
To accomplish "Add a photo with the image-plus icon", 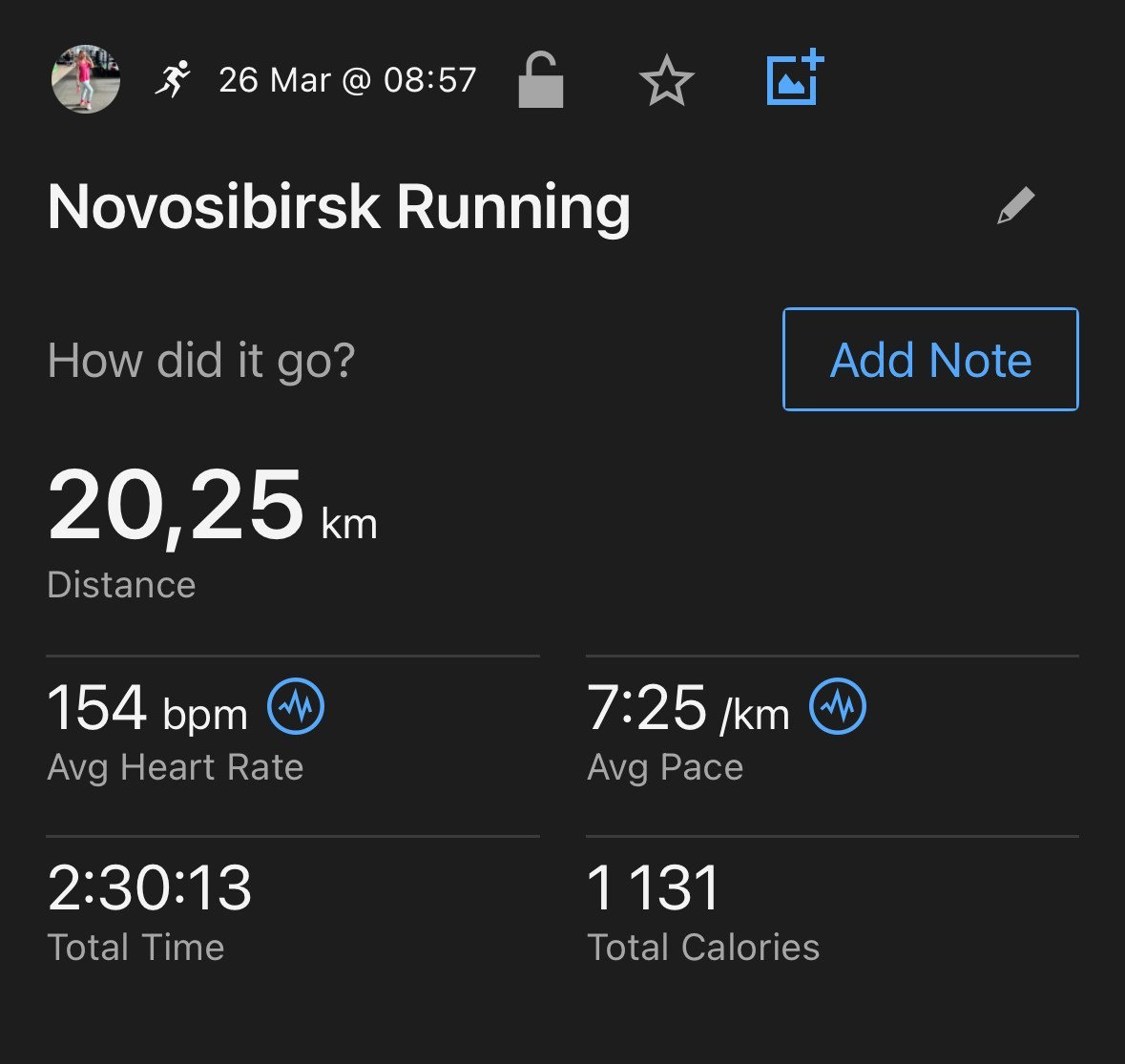I will 795,77.
